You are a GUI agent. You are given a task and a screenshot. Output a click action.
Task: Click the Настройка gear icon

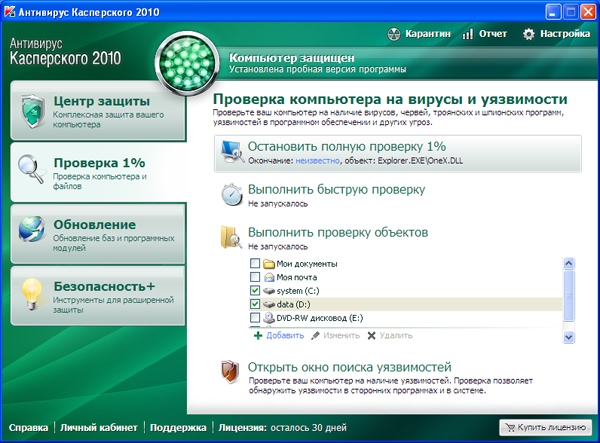(x=529, y=34)
